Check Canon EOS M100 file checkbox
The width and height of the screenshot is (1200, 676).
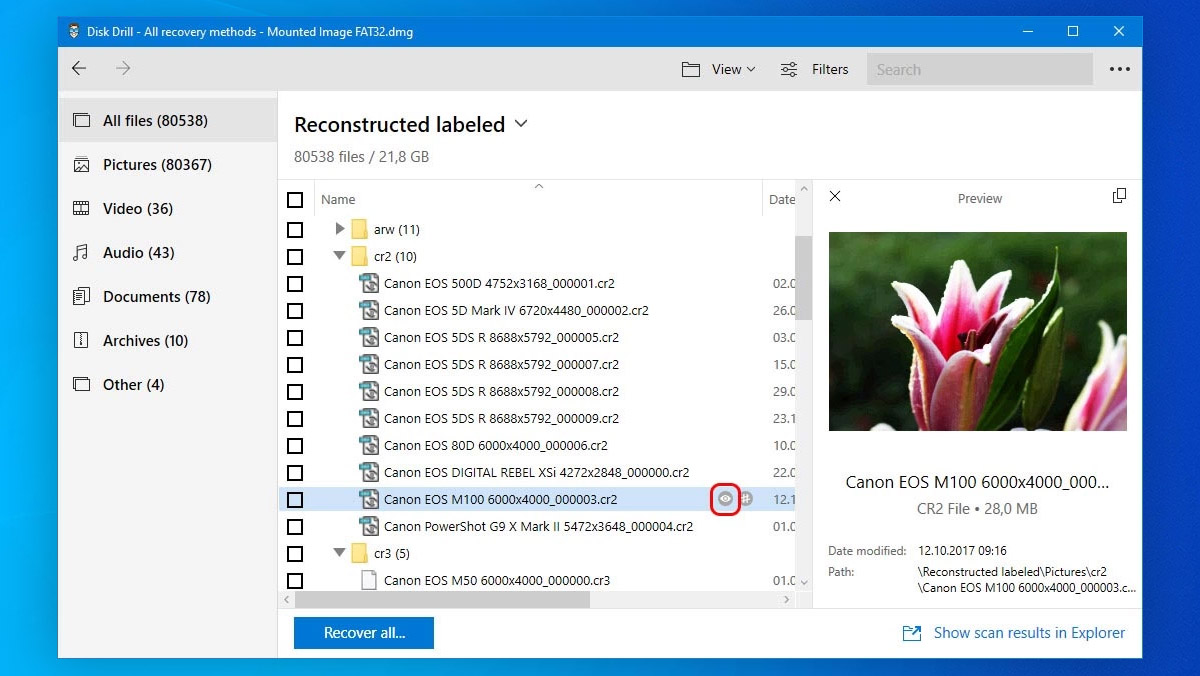(295, 500)
